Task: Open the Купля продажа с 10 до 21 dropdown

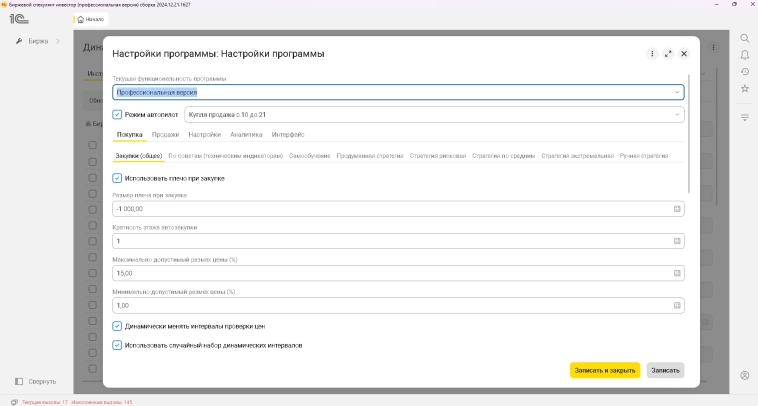Action: 677,115
